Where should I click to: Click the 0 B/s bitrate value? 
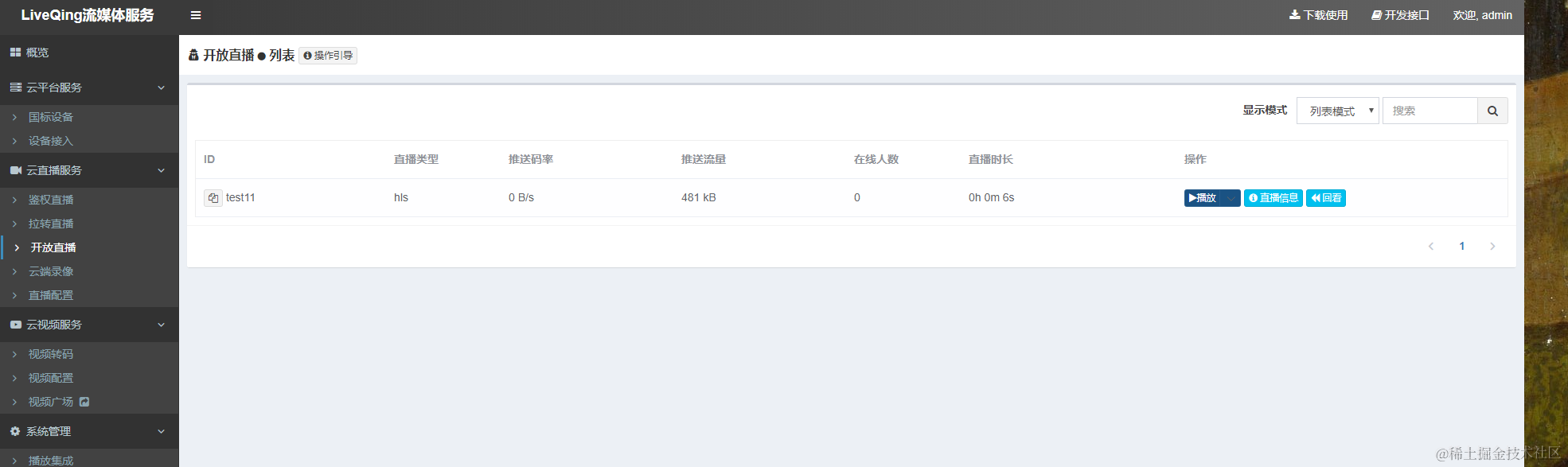click(x=521, y=197)
